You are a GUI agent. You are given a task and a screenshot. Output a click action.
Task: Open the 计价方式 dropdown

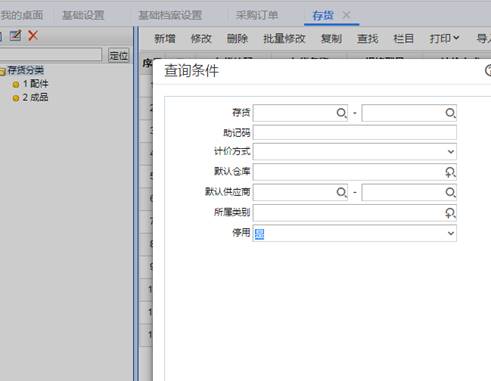(x=451, y=152)
